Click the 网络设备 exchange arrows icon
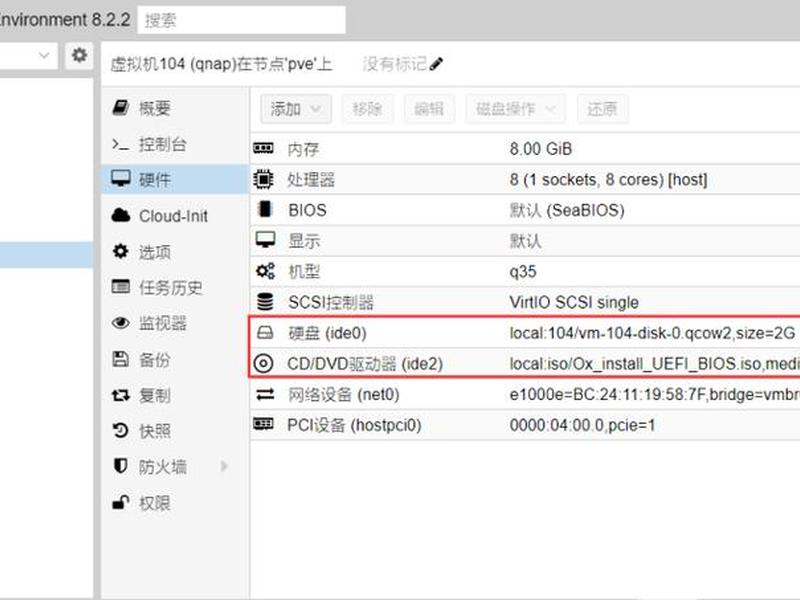 click(x=265, y=394)
